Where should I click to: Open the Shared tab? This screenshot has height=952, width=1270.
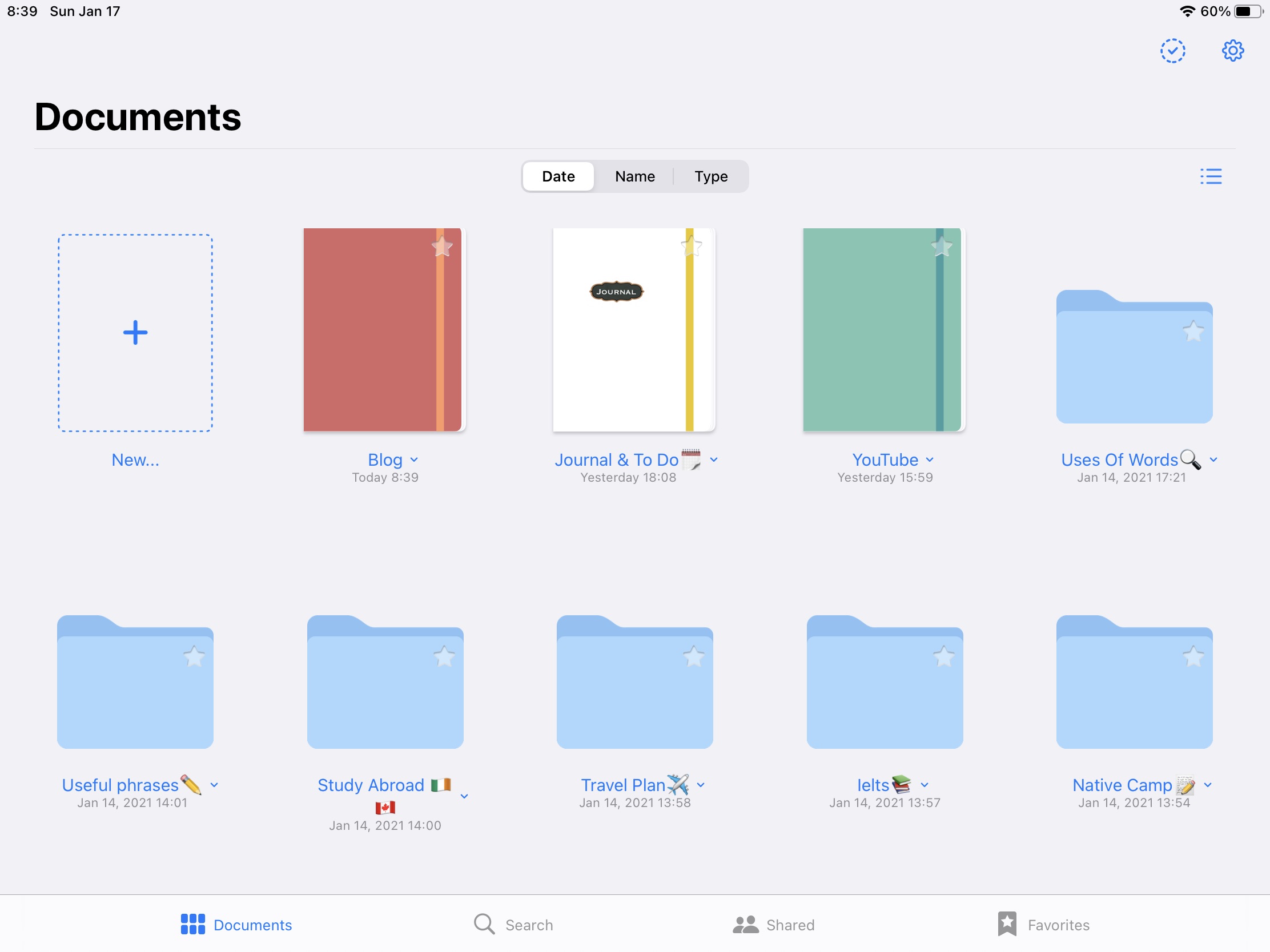point(773,925)
